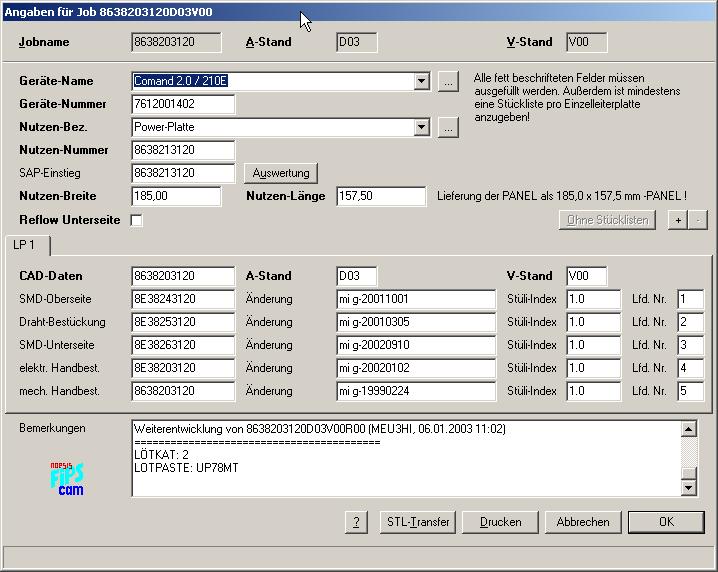Click the top V-Stand field next to Jobname
This screenshot has height=572, width=718.
587,42
